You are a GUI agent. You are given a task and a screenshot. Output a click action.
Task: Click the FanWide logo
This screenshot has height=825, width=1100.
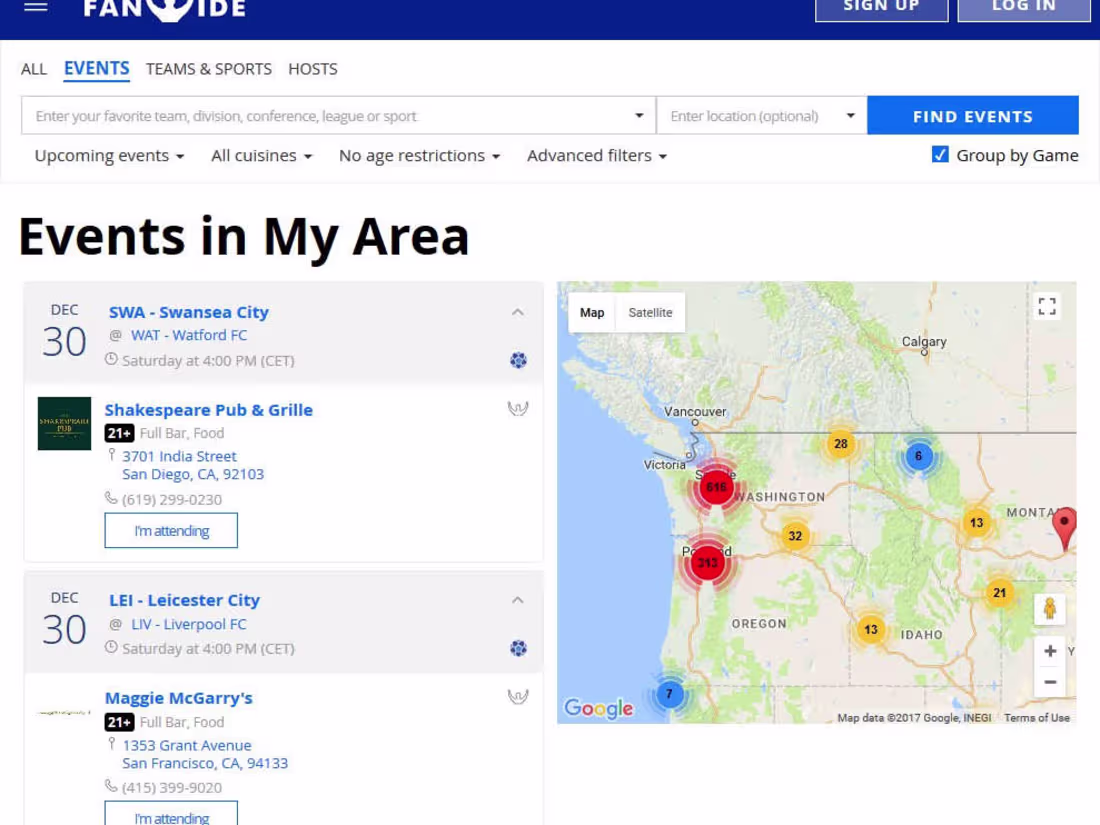pyautogui.click(x=165, y=8)
